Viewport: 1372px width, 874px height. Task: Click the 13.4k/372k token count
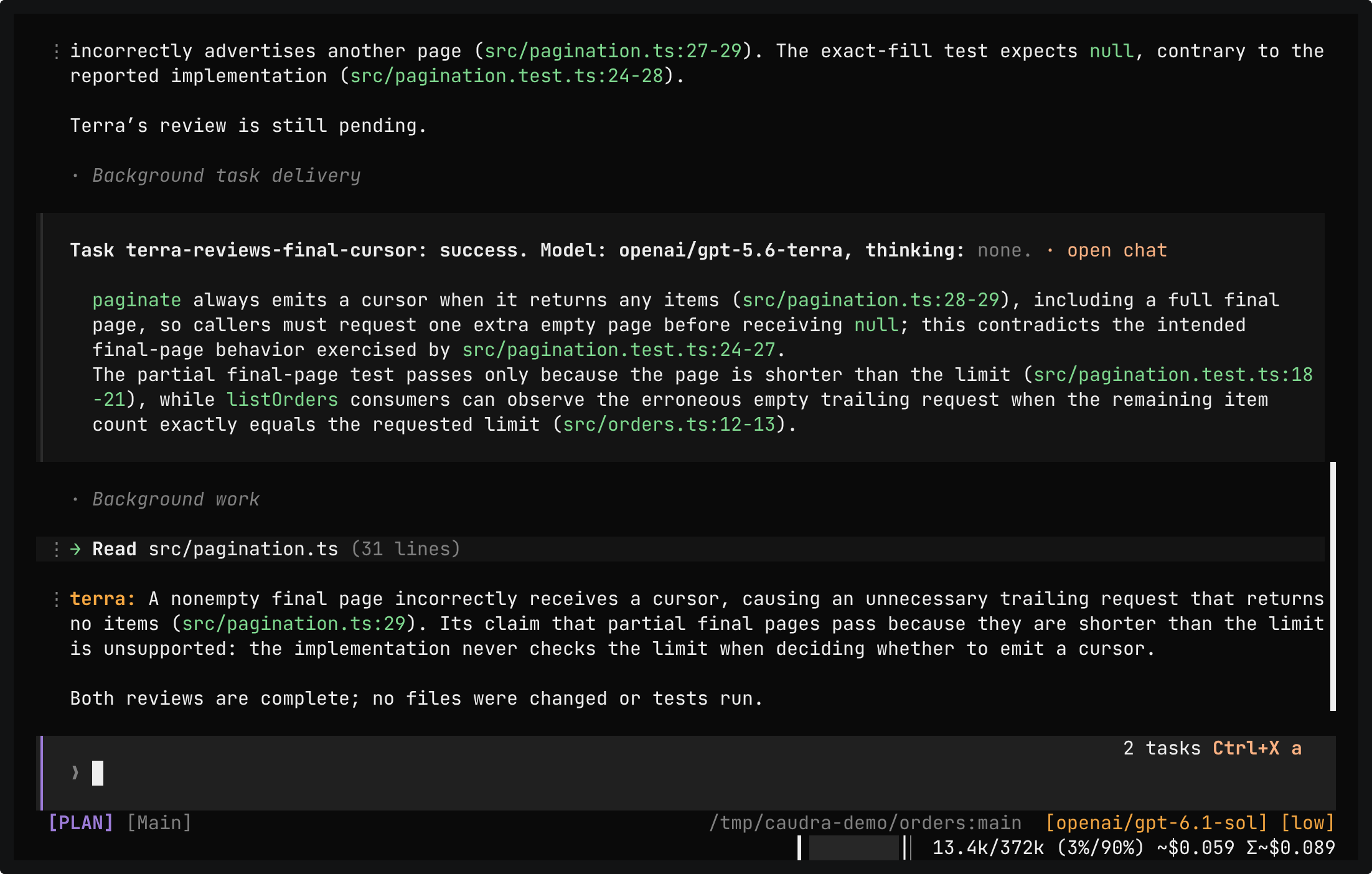(x=988, y=848)
